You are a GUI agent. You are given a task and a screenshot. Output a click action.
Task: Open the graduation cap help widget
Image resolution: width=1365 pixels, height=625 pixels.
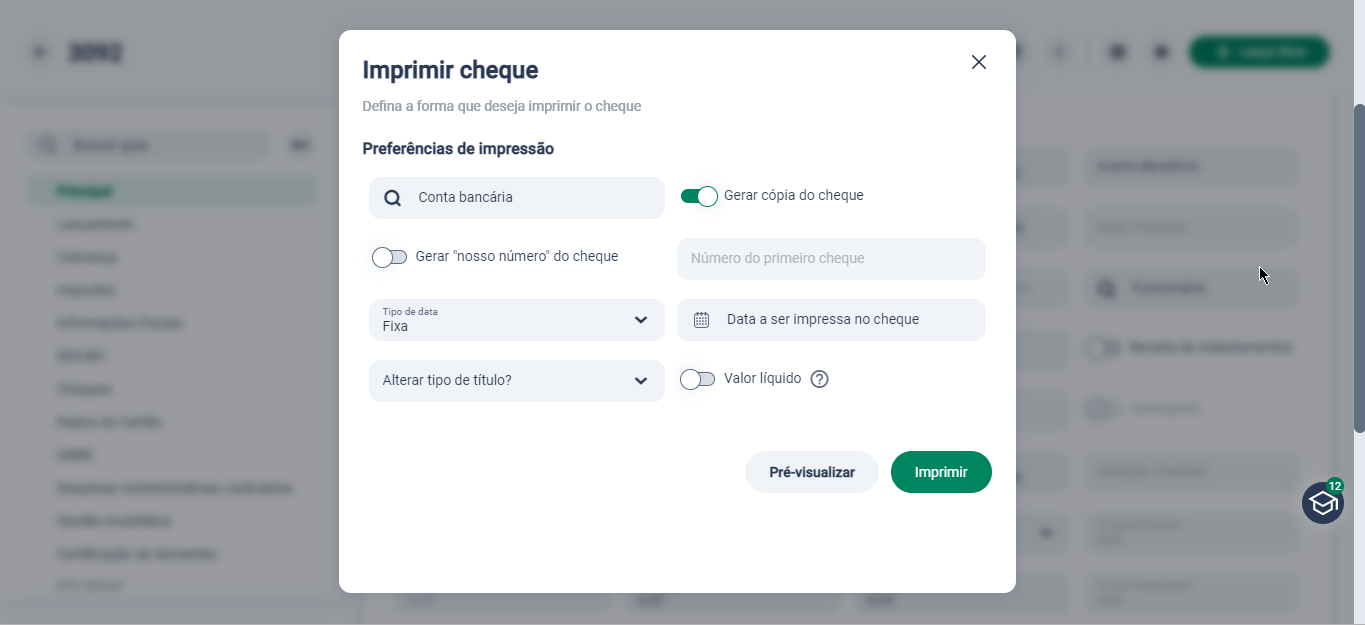point(1323,502)
